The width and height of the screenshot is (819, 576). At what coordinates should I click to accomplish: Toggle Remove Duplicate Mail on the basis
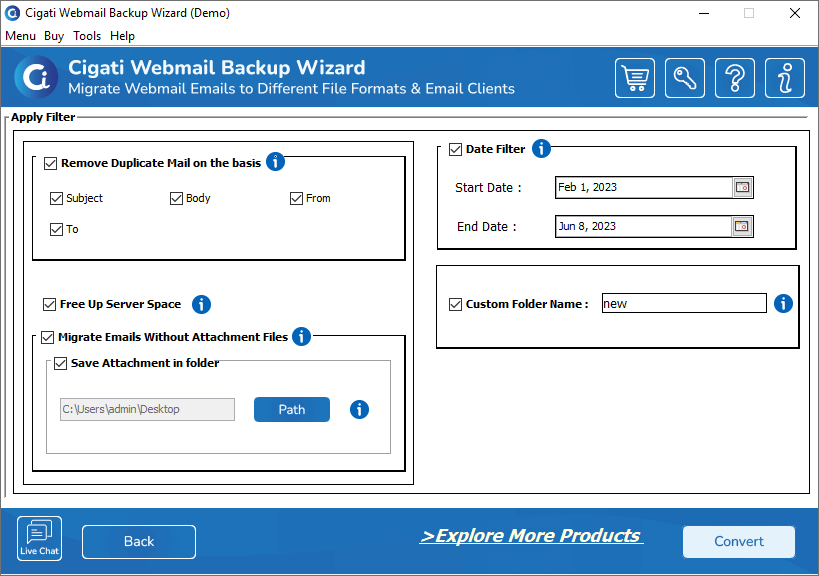[x=51, y=163]
